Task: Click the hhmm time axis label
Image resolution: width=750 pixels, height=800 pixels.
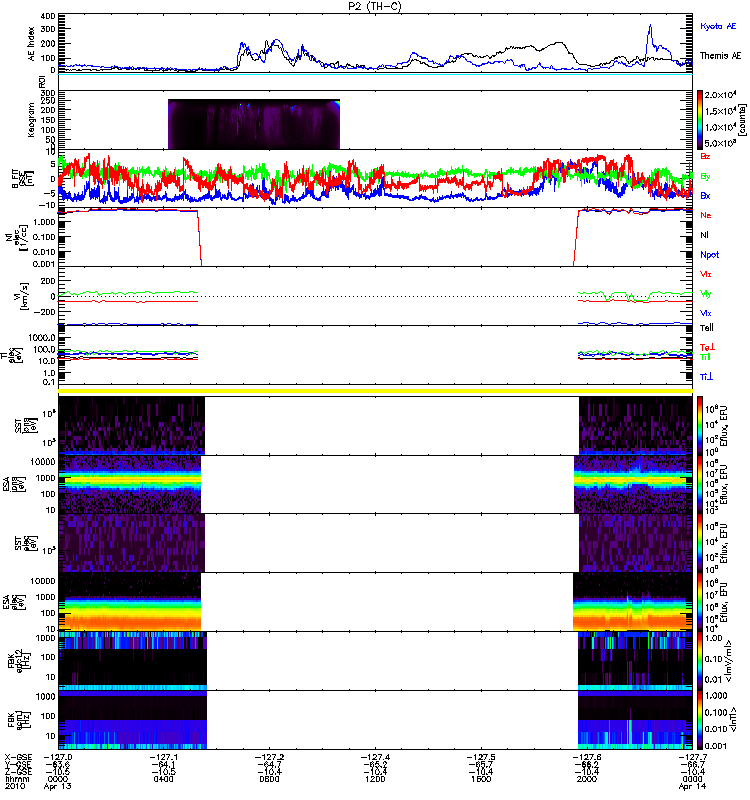Action: pos(16,779)
